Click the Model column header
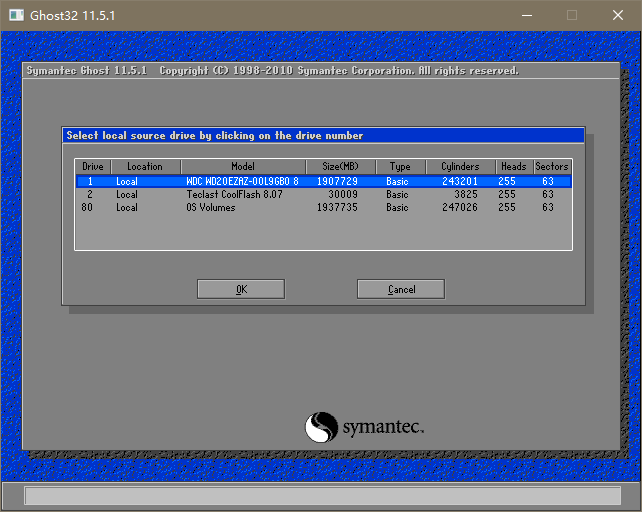The image size is (642, 512). (243, 167)
